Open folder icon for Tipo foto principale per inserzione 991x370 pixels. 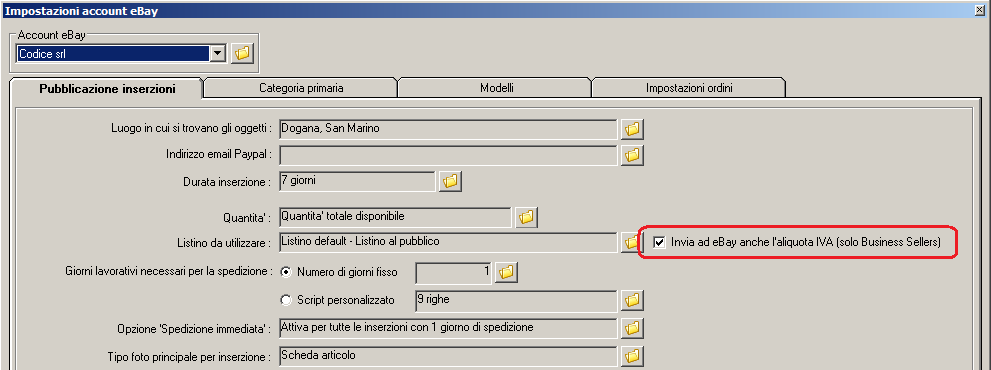tap(632, 355)
